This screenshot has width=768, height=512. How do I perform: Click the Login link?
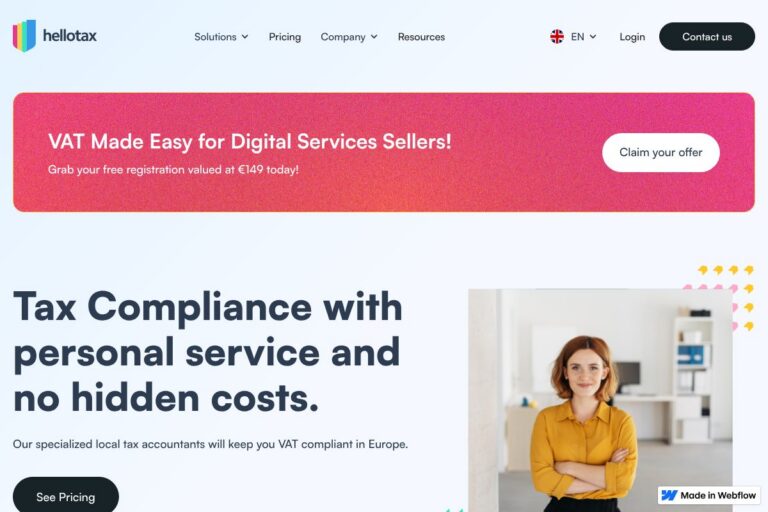click(x=632, y=37)
